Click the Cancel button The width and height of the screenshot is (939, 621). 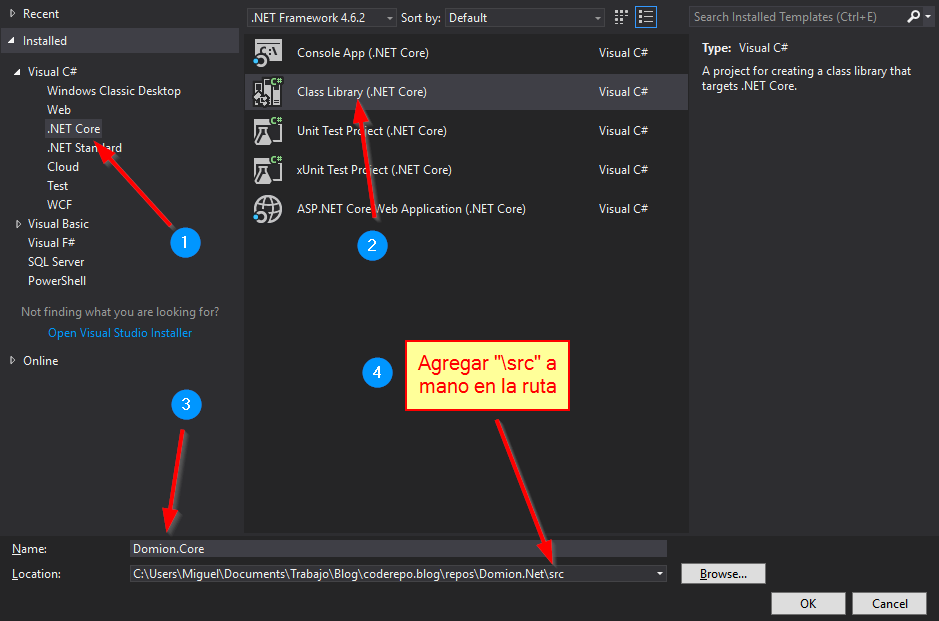pyautogui.click(x=889, y=604)
